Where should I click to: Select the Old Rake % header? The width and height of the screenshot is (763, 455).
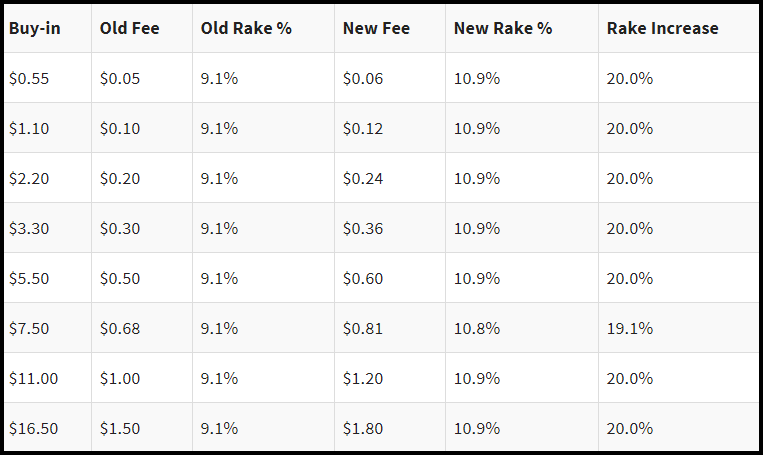(263, 28)
